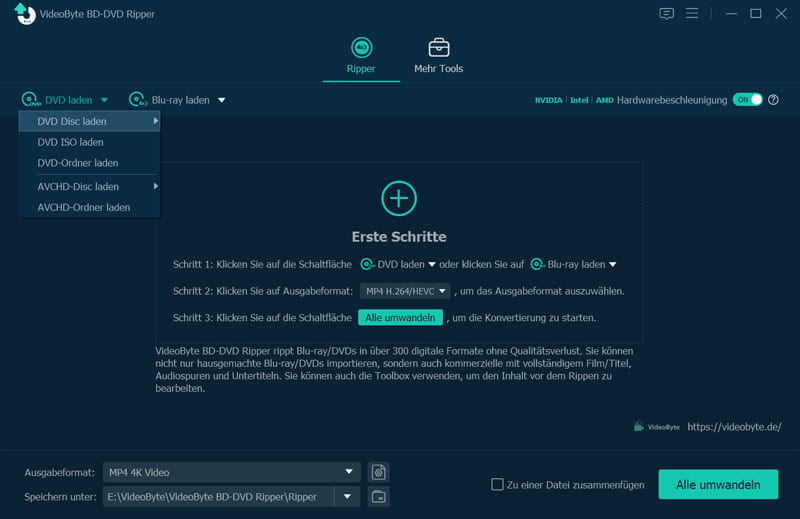Select DVD ISO laden menu item
Viewport: 800px width, 519px height.
pos(70,142)
